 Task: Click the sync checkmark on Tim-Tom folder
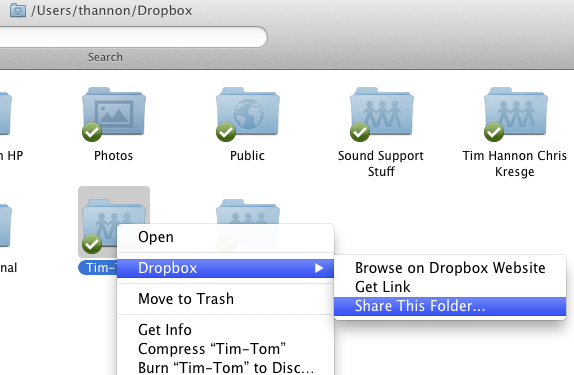click(92, 244)
